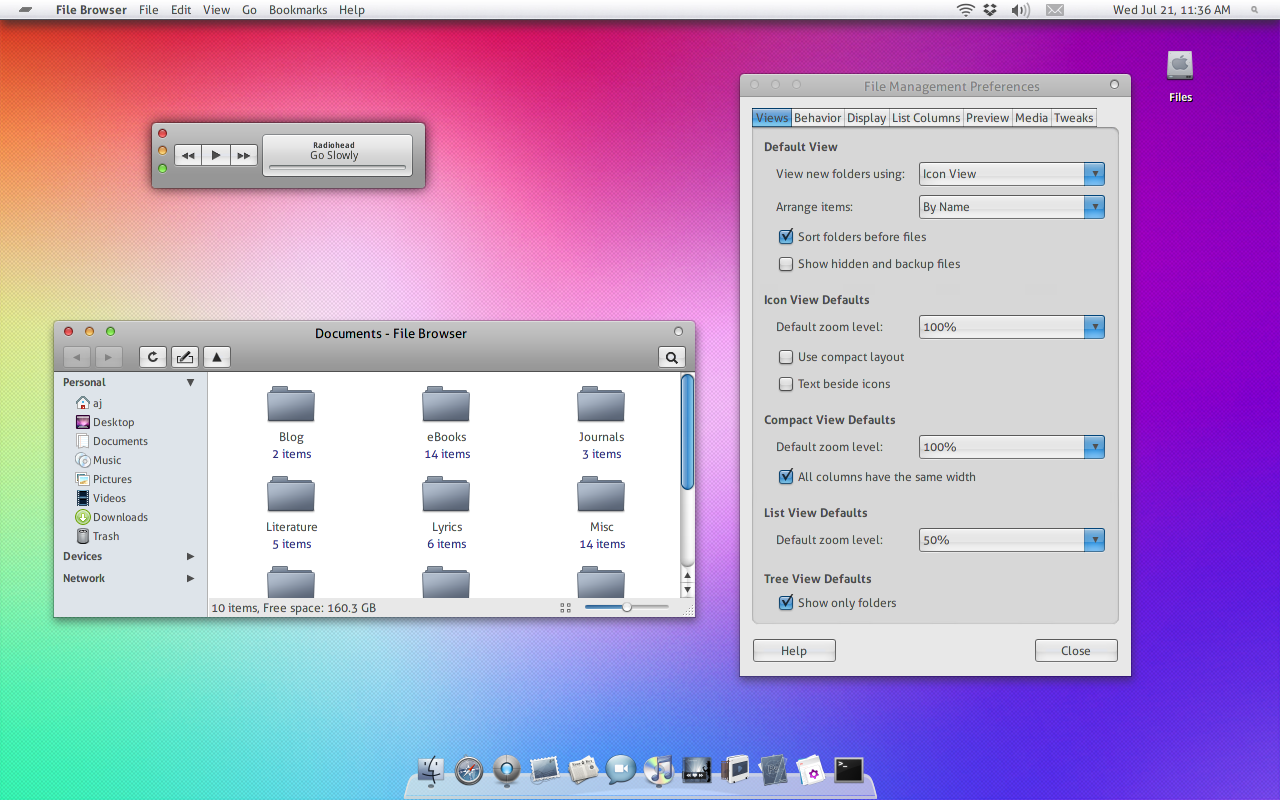1280x800 pixels.
Task: Switch to the List Columns tab
Action: [926, 118]
